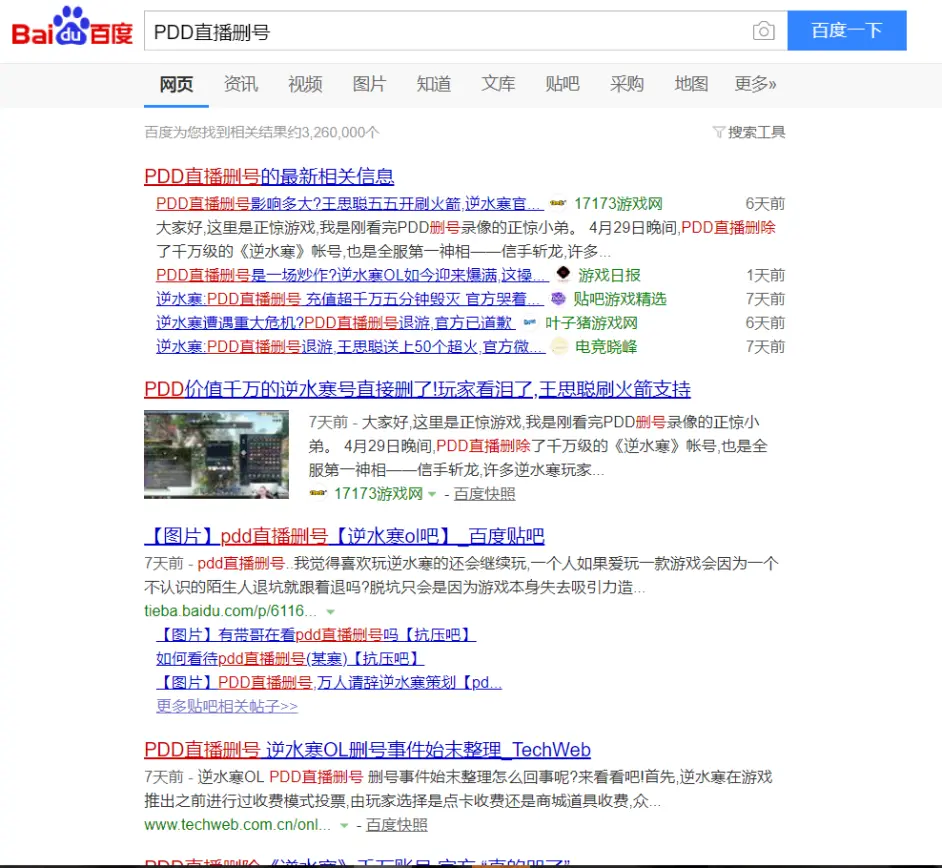Click 17173游戏网 source name in news list
Image resolution: width=942 pixels, height=868 pixels.
[x=618, y=204]
